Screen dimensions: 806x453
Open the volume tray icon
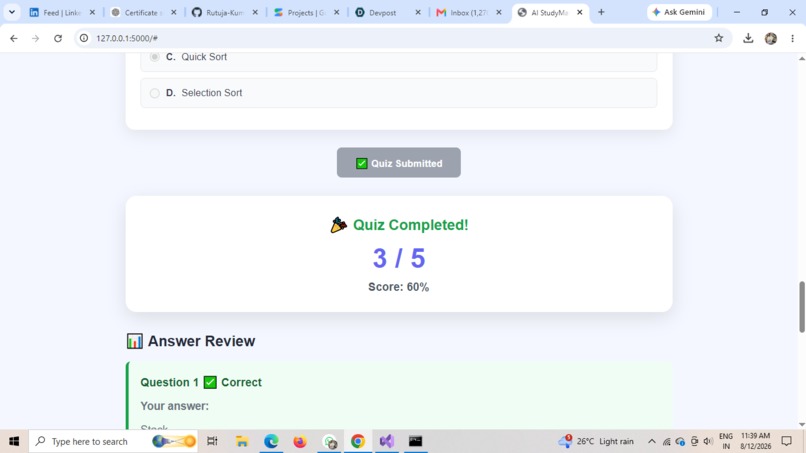(708, 441)
